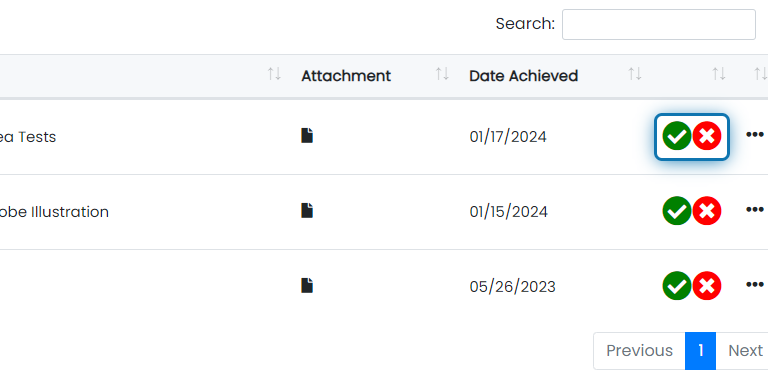Image resolution: width=768 pixels, height=377 pixels.
Task: Select page 1 in pagination
Action: pyautogui.click(x=700, y=351)
